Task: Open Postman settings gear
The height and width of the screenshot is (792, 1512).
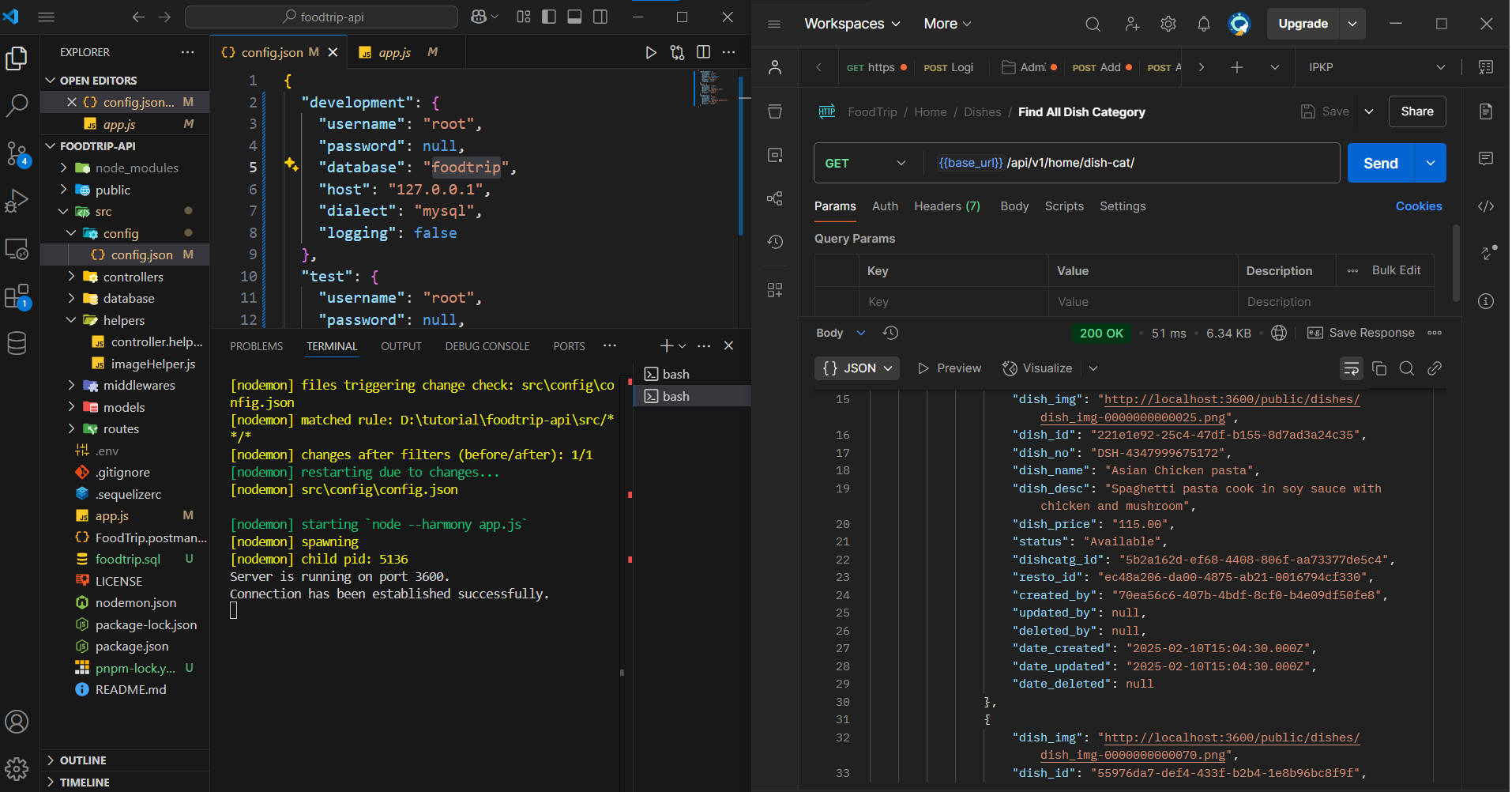Action: (1168, 25)
